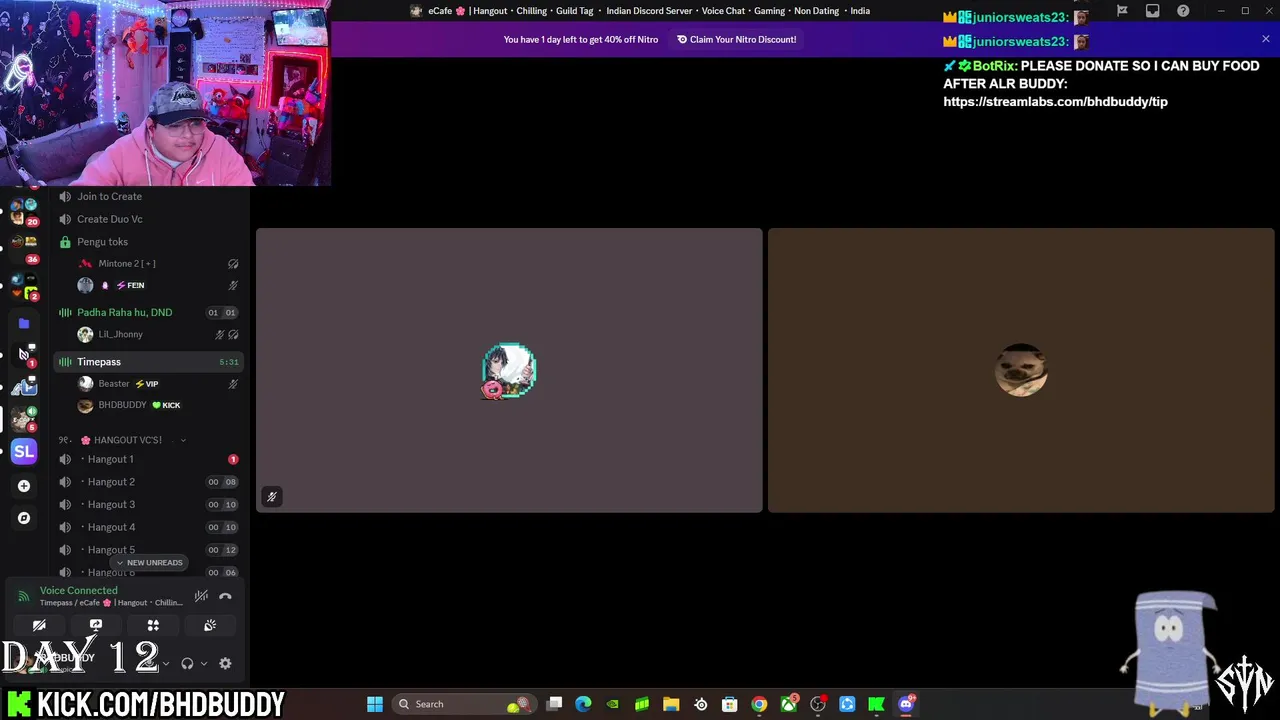Open User Settings gear icon
1280x720 pixels.
point(225,663)
